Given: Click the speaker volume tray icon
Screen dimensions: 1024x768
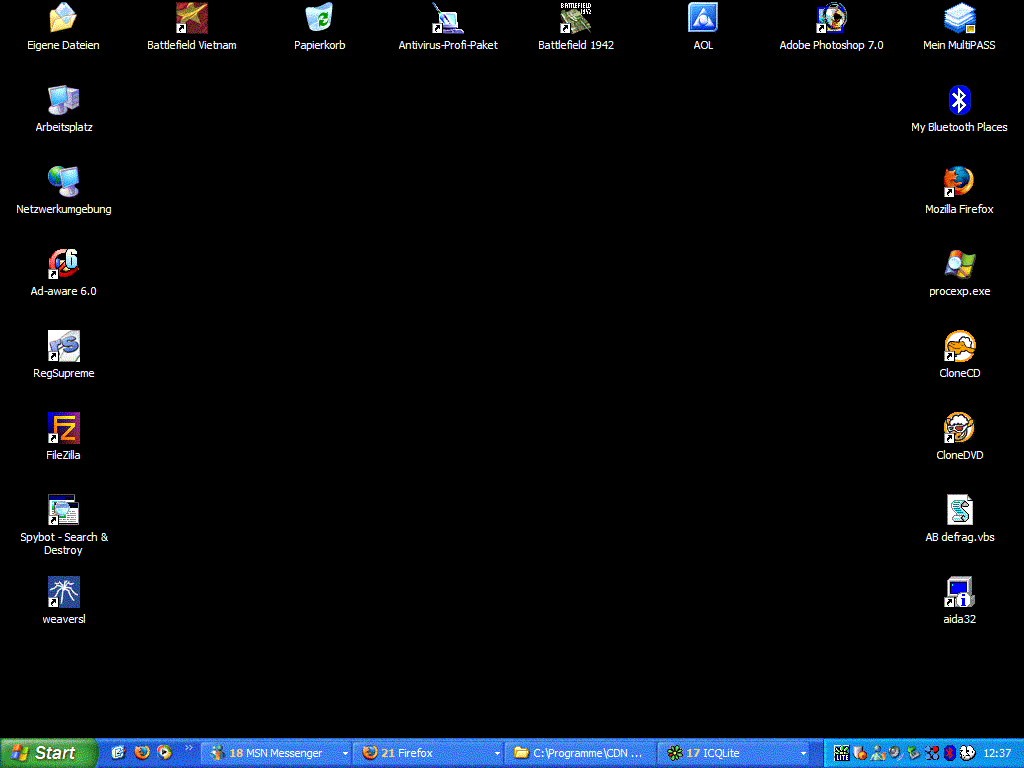Looking at the screenshot, I should (895, 753).
